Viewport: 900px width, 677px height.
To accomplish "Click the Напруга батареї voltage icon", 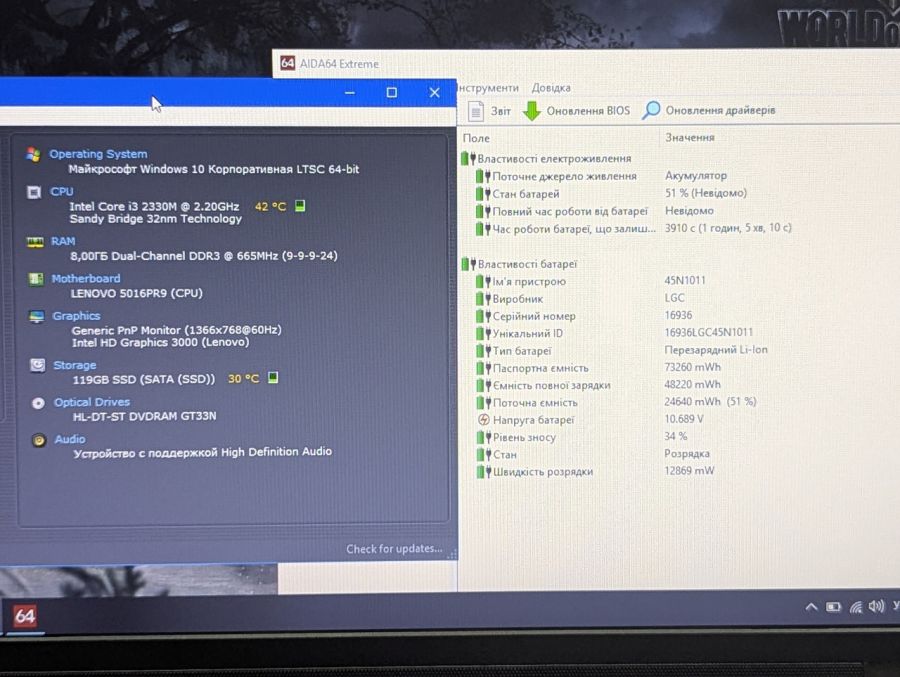I will coord(483,420).
